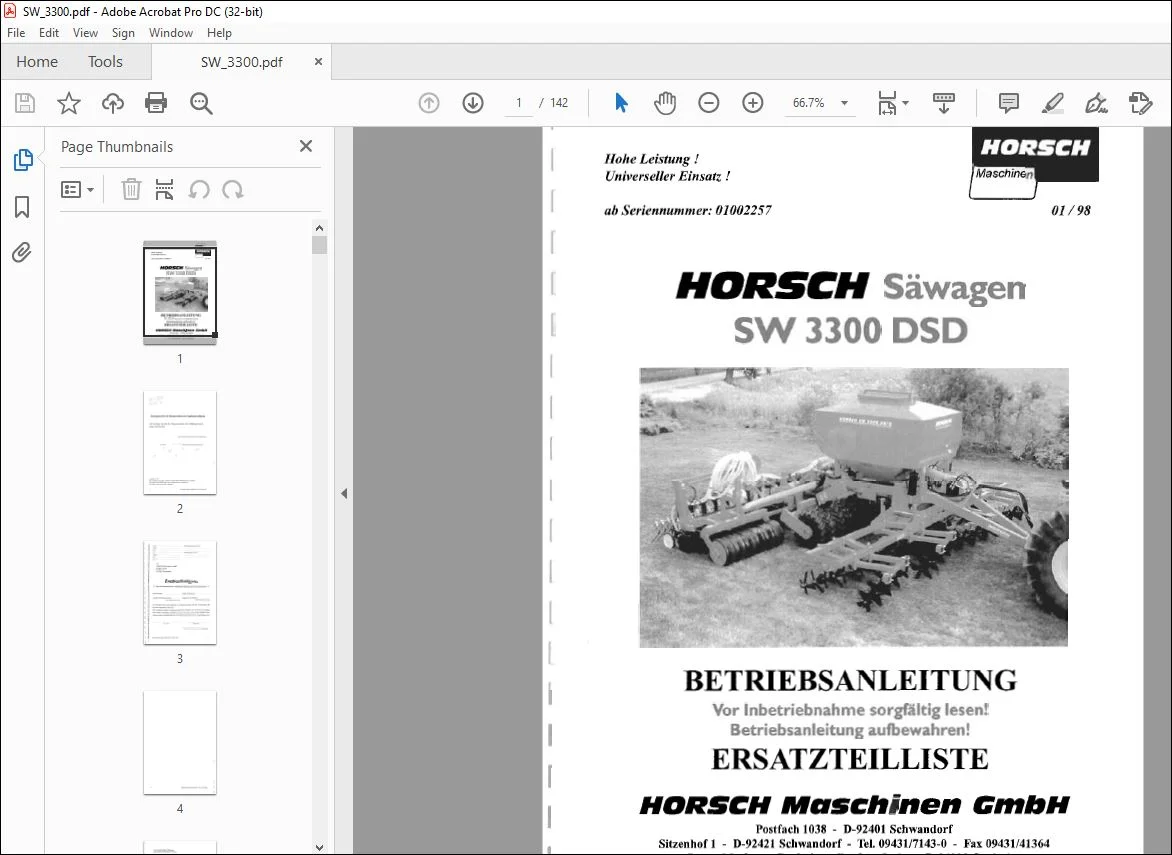Click the seed wagon photo in document

click(854, 507)
